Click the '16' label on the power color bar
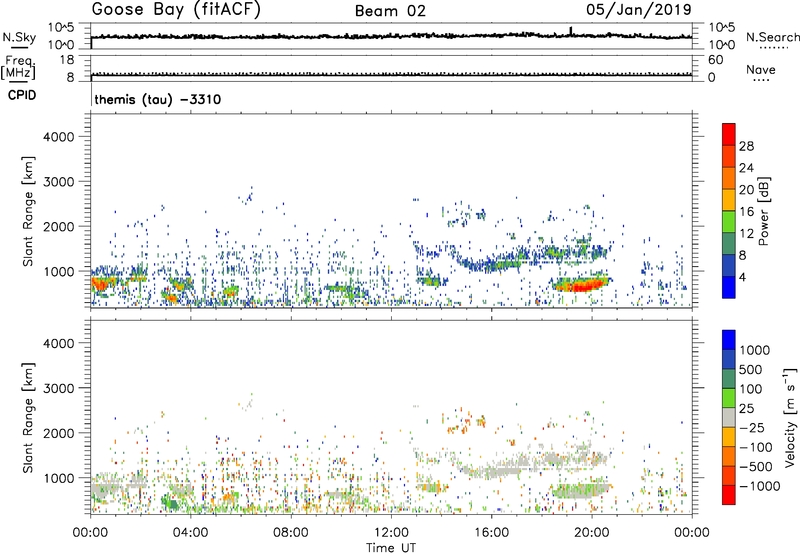 coord(746,212)
